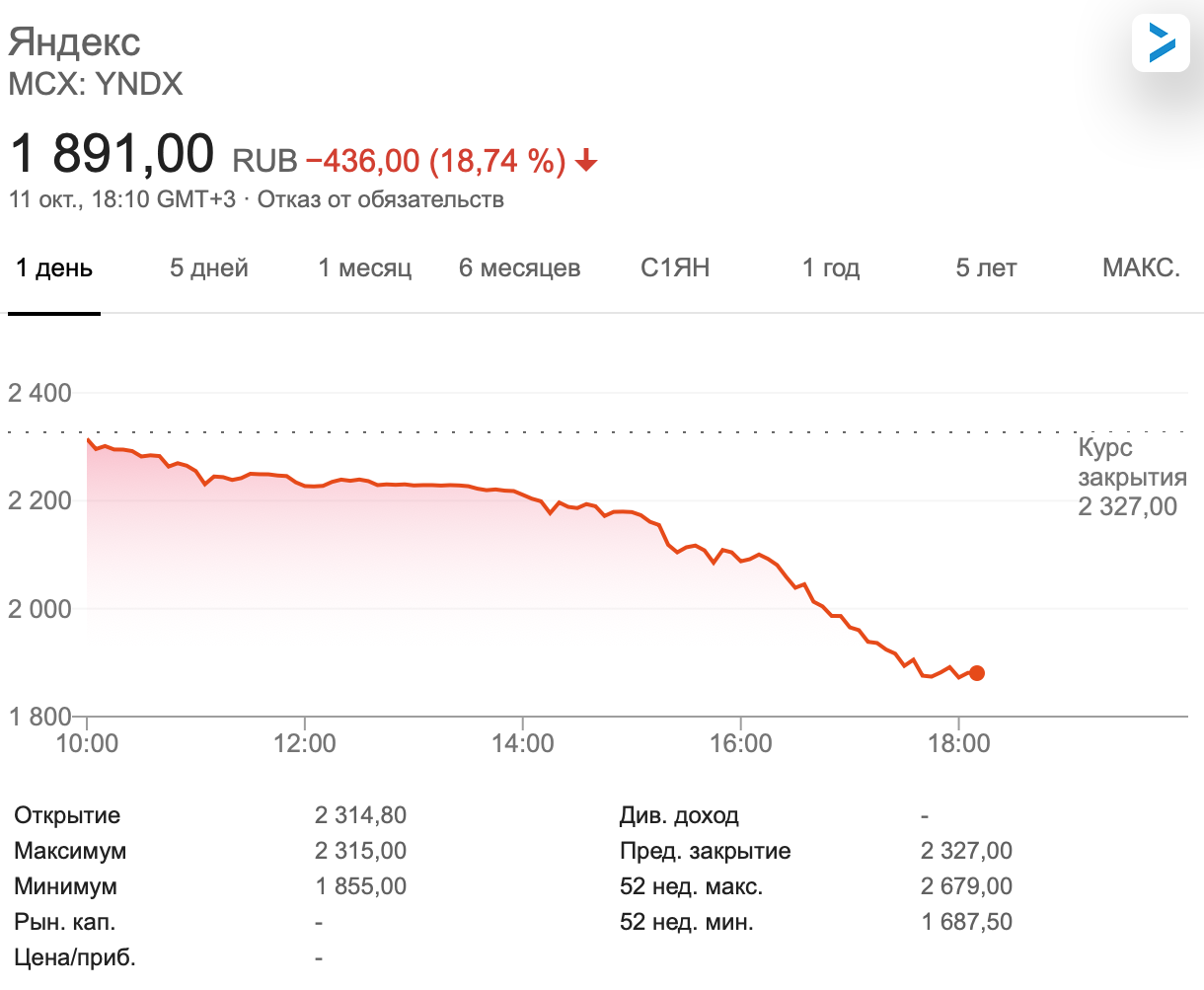Click the 52 нед. макс. value

pyautogui.click(x=967, y=886)
